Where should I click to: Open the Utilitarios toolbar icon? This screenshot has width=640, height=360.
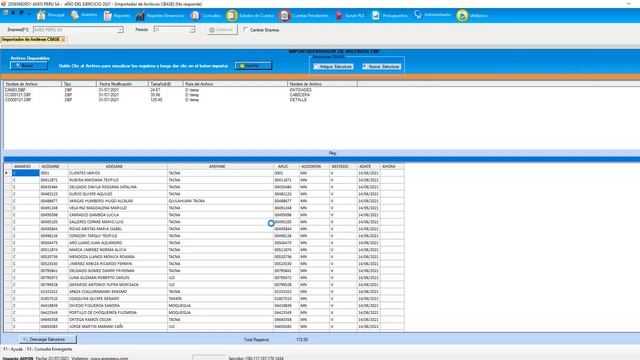coord(462,16)
